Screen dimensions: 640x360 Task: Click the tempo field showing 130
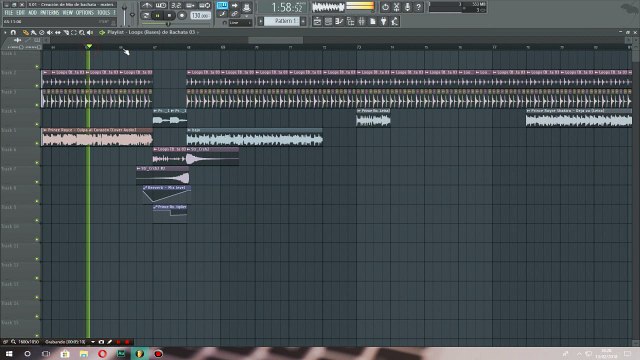coord(200,16)
